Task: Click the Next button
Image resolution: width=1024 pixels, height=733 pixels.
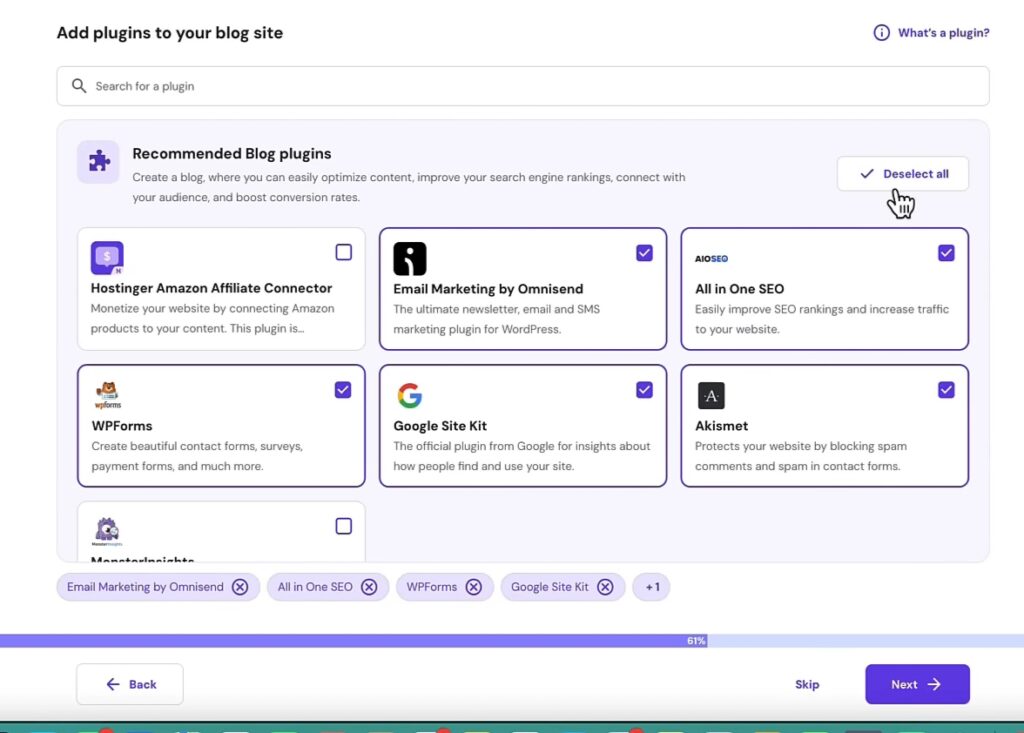Action: (x=917, y=684)
